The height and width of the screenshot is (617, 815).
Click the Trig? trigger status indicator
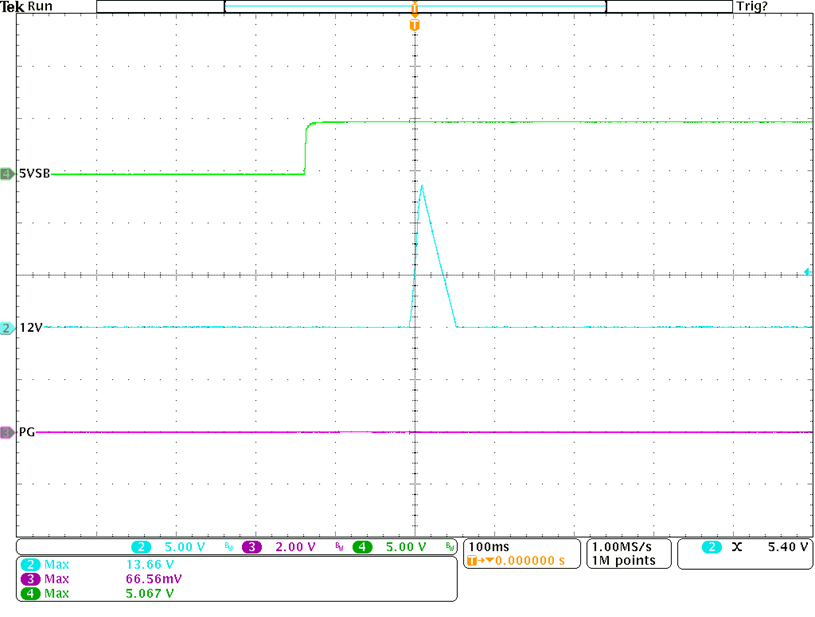751,6
